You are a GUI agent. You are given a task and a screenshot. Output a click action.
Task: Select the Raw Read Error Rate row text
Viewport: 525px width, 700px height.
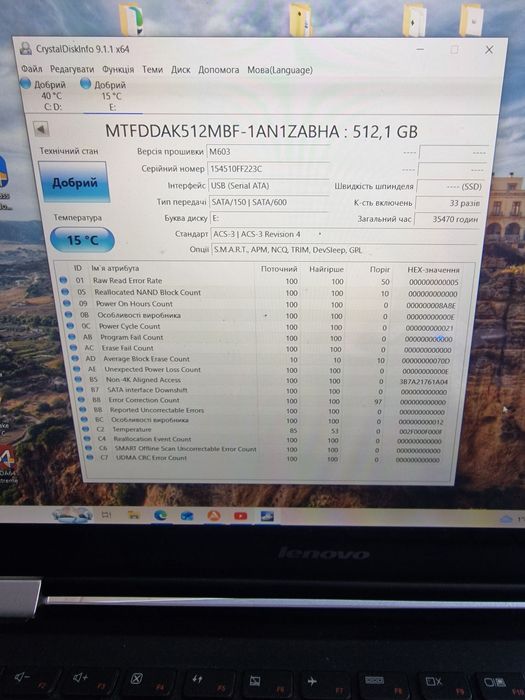pos(127,280)
